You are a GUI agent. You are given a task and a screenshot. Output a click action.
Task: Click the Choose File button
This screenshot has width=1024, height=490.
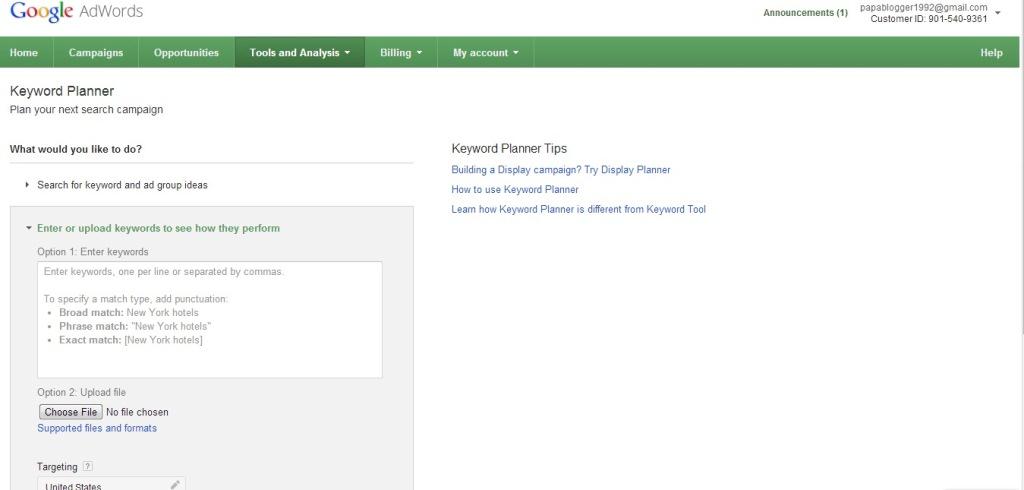(71, 412)
